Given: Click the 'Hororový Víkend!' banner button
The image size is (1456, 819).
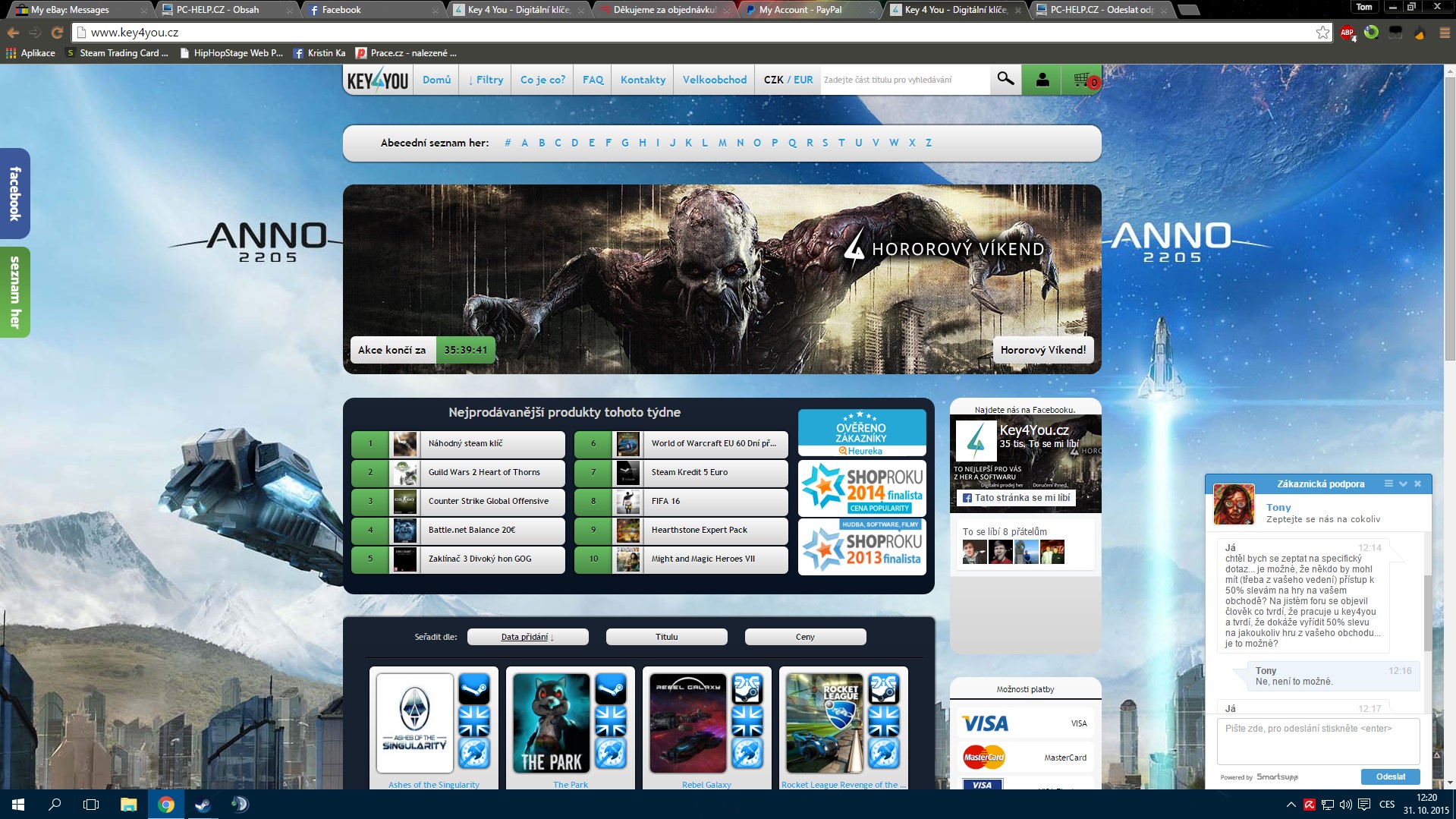Looking at the screenshot, I should coord(1043,350).
